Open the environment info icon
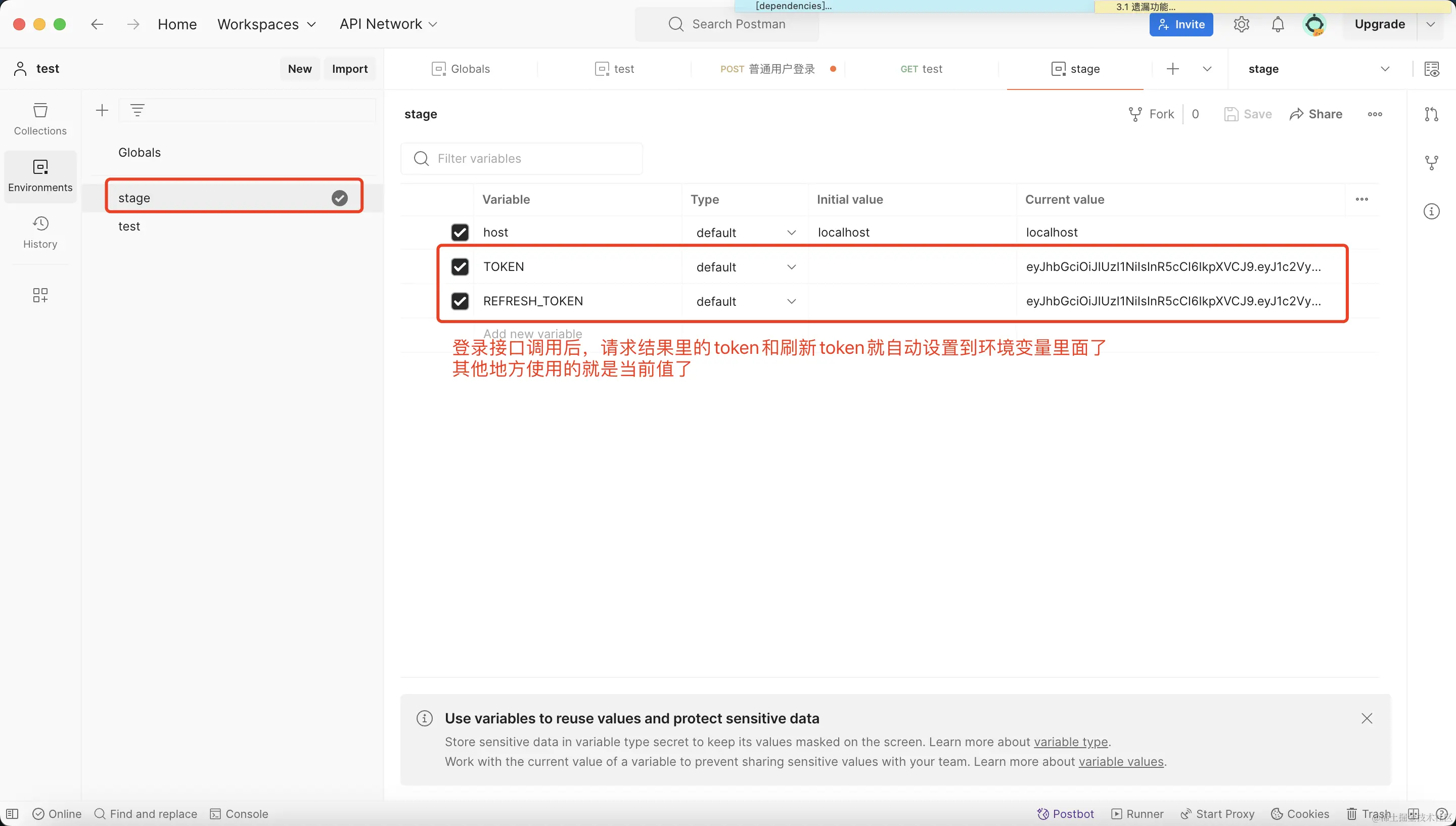The height and width of the screenshot is (826, 1456). click(x=1431, y=212)
